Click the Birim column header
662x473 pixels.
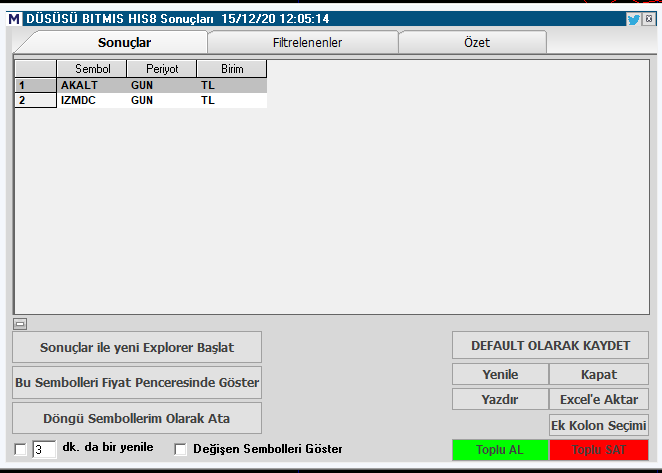(232, 69)
